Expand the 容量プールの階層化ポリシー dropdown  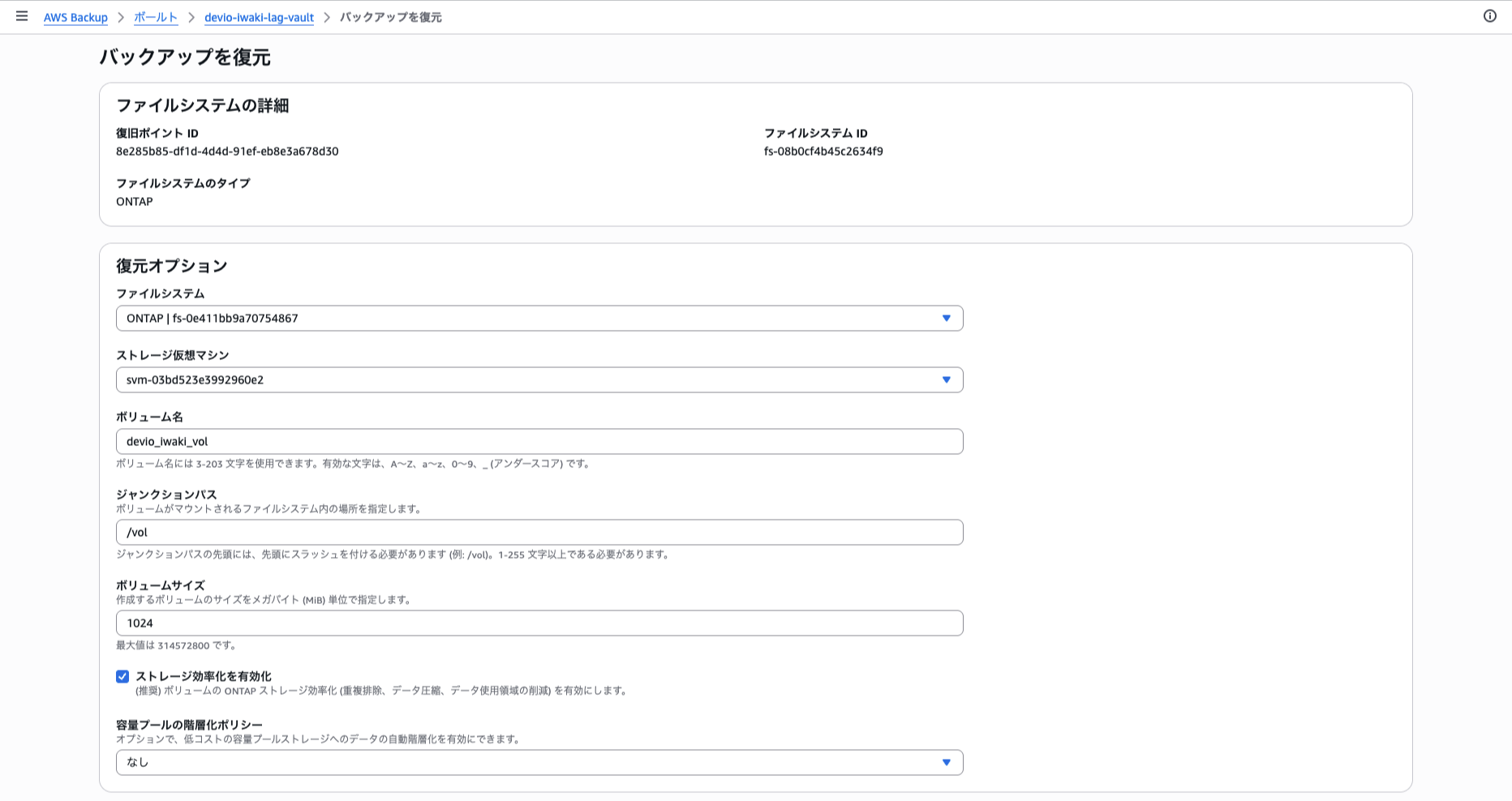(x=539, y=762)
